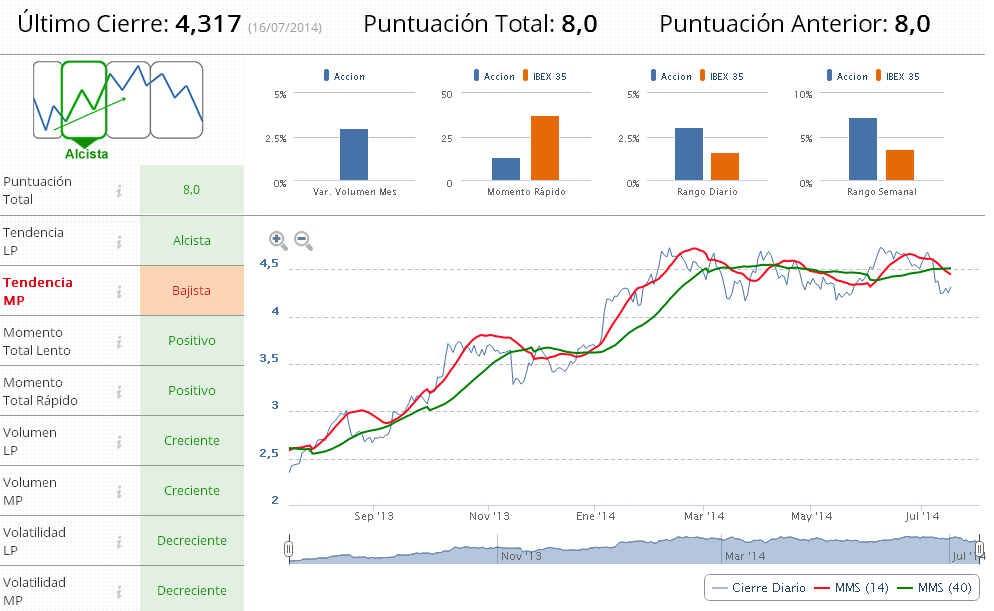Open info icon for Volumen MP
994x611 pixels.
[119, 492]
